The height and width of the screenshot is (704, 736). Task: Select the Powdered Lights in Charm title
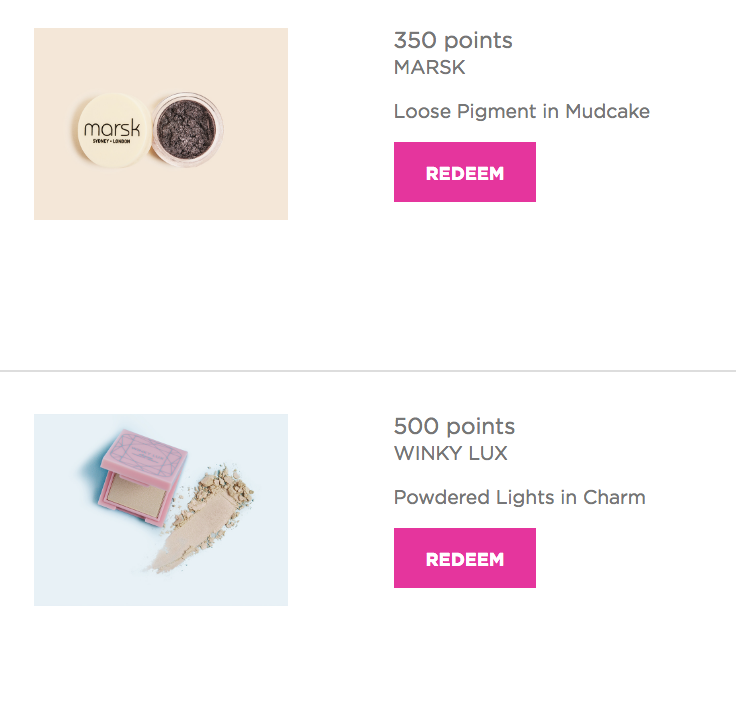(x=520, y=497)
